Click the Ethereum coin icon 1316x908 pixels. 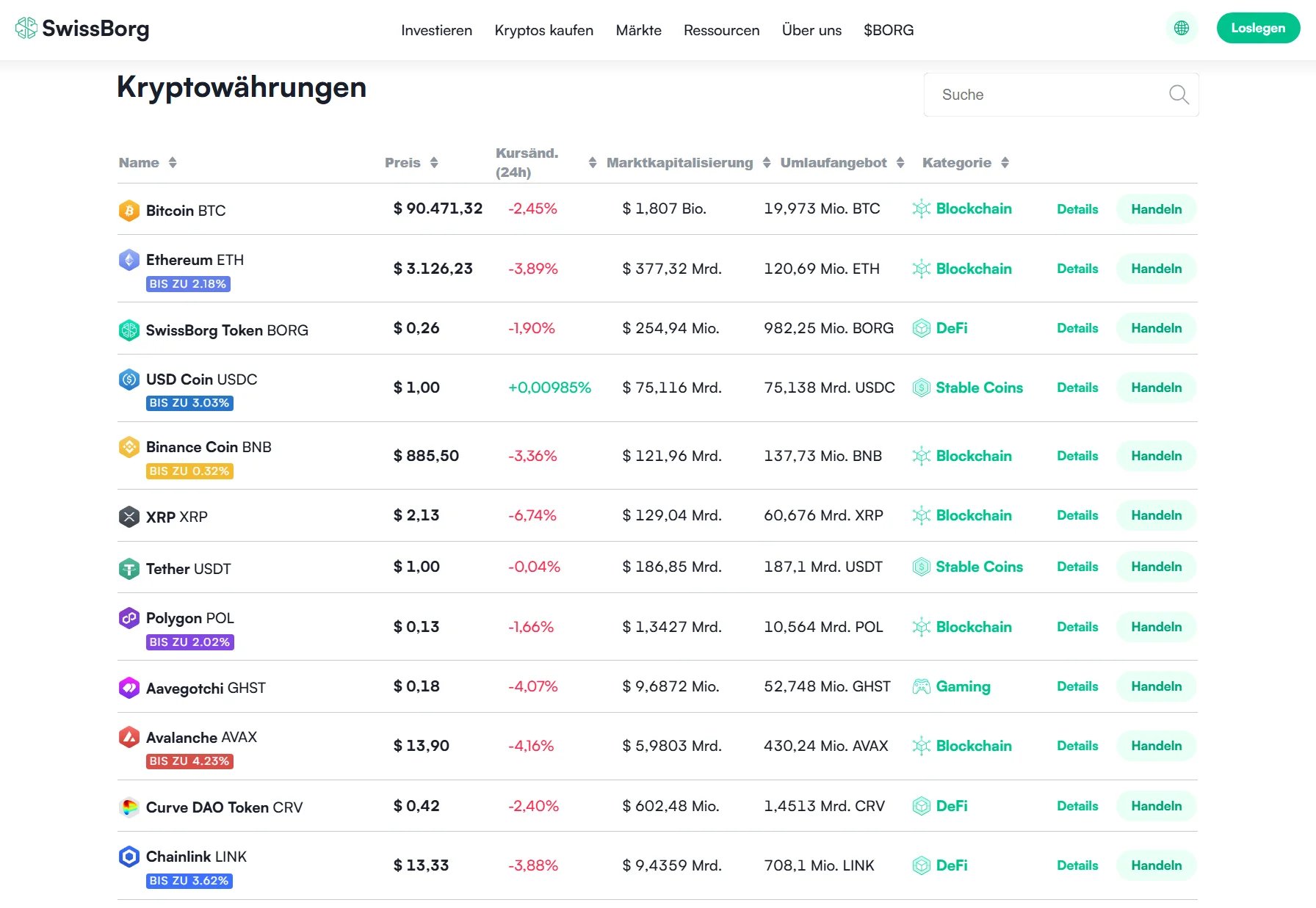click(129, 260)
